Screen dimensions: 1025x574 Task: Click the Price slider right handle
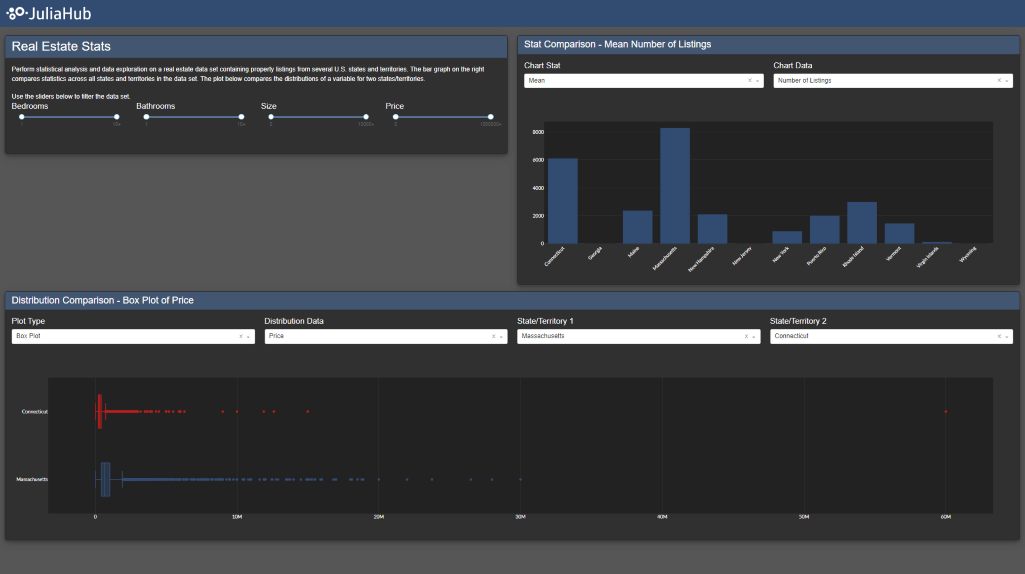[x=491, y=117]
